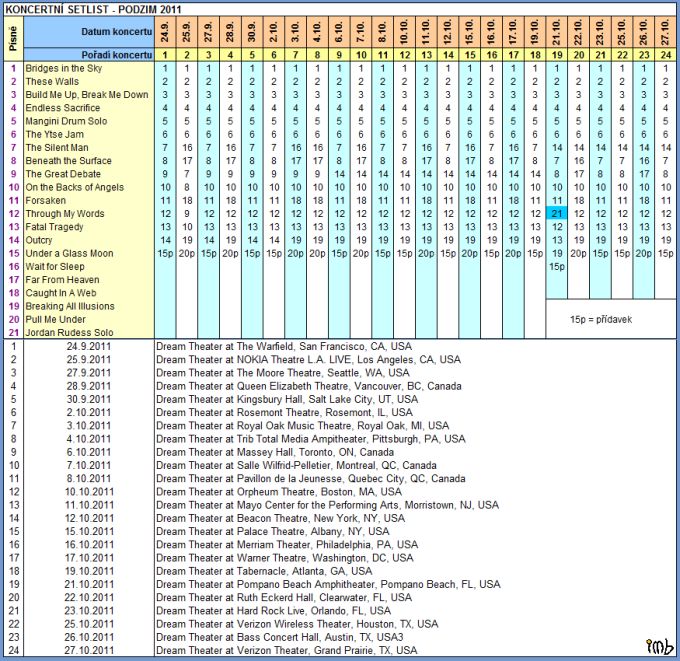
Task: Click number 12 in the Pořadí koncertu row
Action: coord(404,54)
